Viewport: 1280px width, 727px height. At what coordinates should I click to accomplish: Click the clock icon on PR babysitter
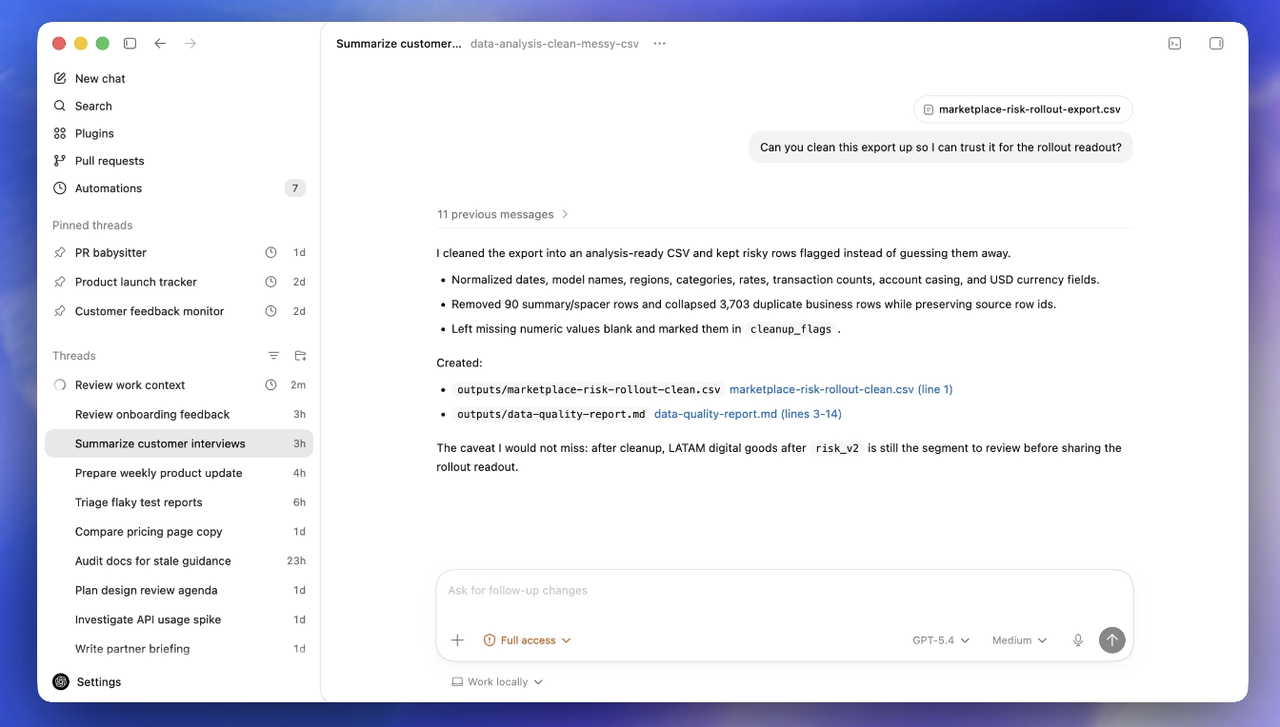pyautogui.click(x=270, y=253)
